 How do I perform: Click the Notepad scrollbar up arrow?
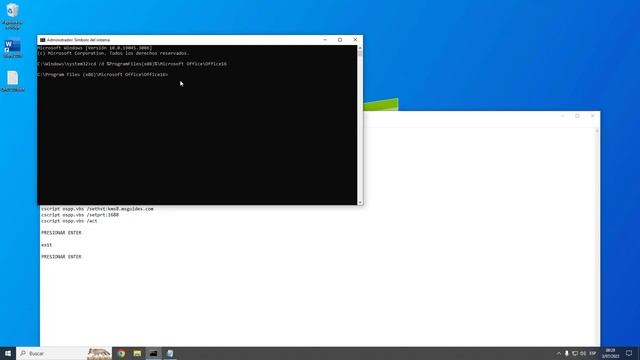(597, 131)
